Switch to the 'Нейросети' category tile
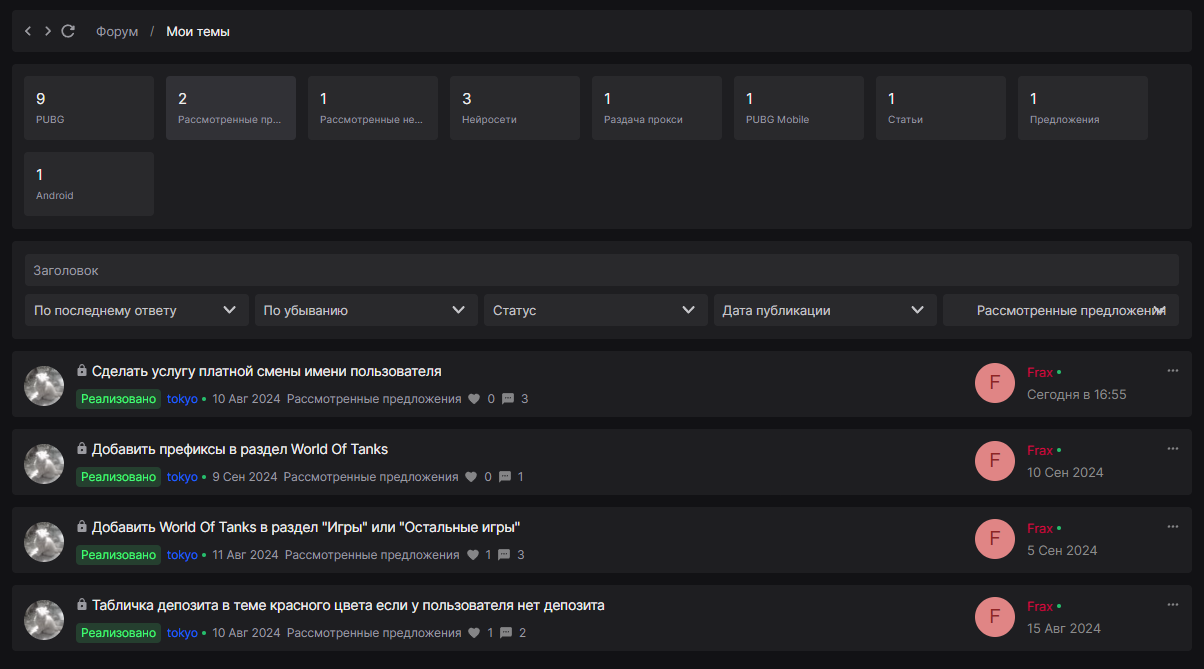The width and height of the screenshot is (1204, 669). pos(514,108)
